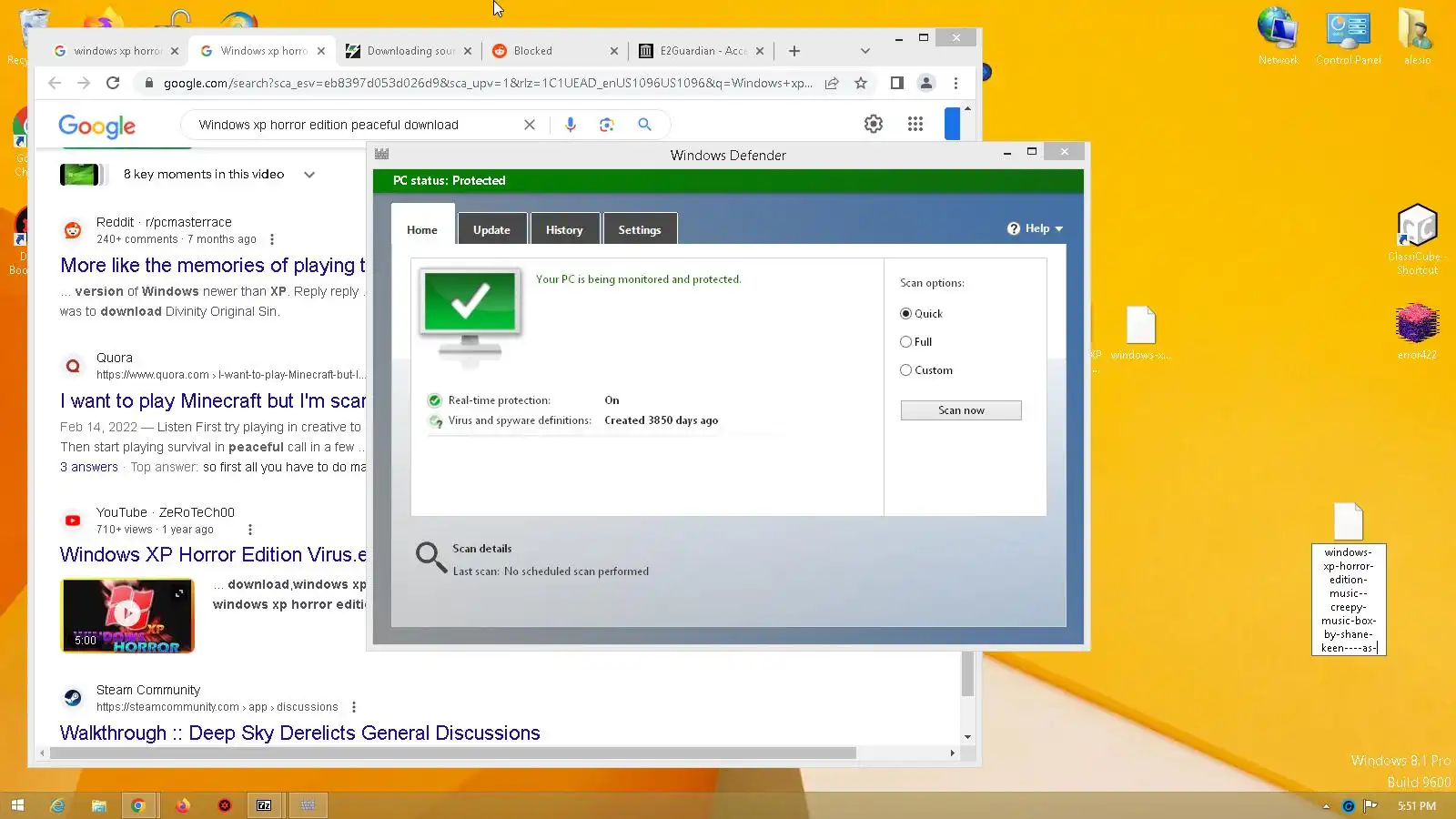Image resolution: width=1456 pixels, height=819 pixels.
Task: Open Action Center flag in system tray
Action: click(x=1370, y=805)
